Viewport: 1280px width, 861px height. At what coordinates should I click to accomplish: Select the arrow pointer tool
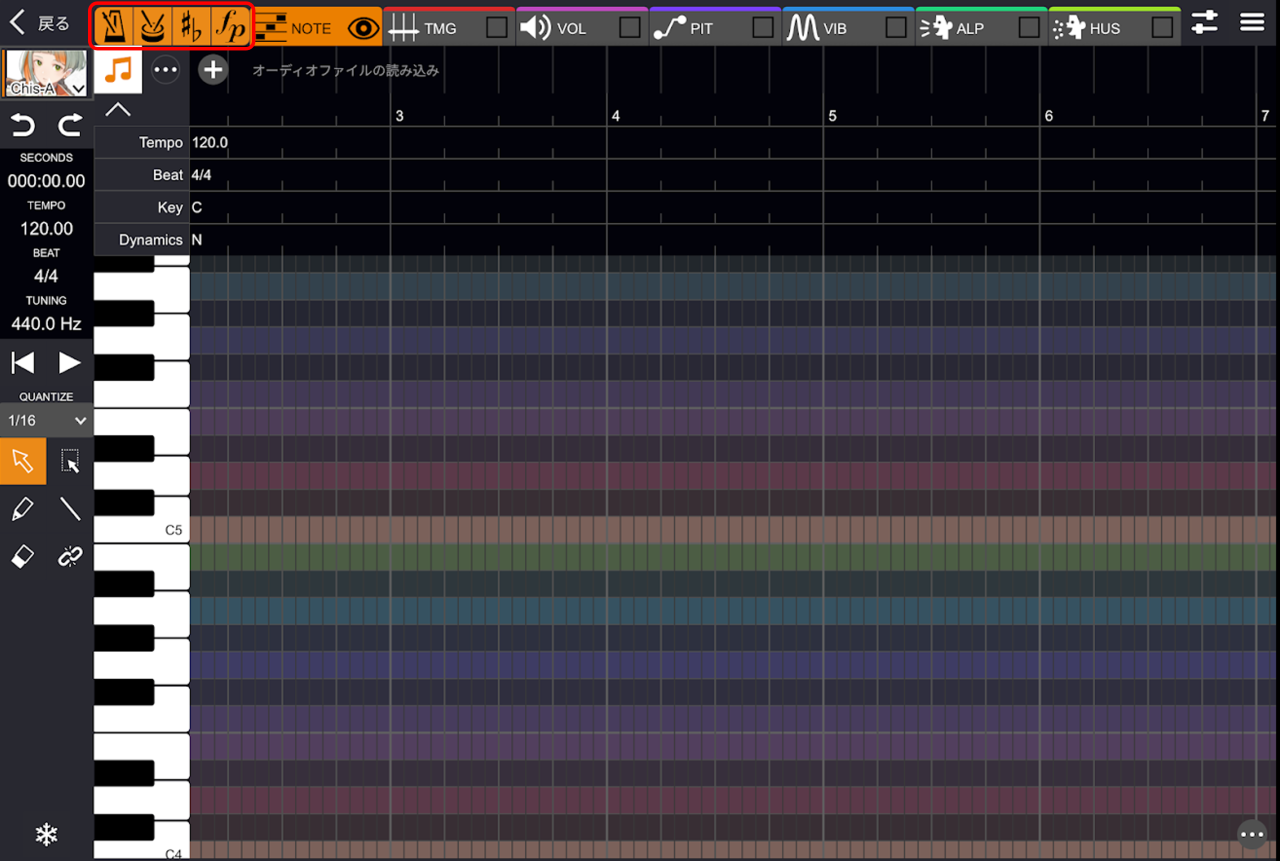pyautogui.click(x=23, y=461)
